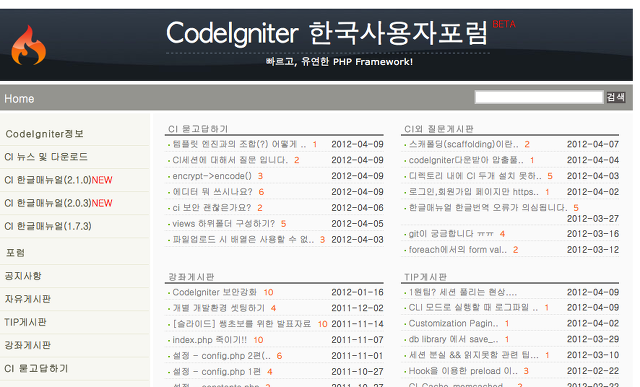Open 자유게시판 in the sidebar

pyautogui.click(x=27, y=299)
